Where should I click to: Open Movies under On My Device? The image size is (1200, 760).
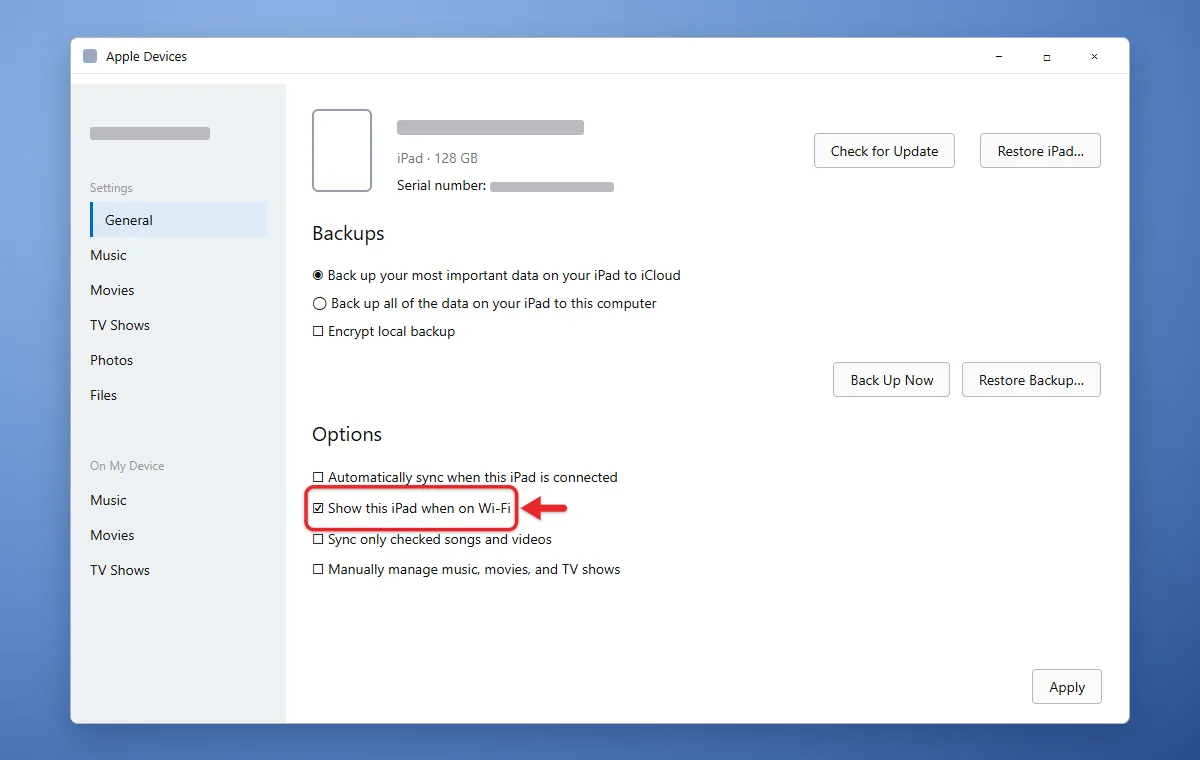(x=112, y=535)
